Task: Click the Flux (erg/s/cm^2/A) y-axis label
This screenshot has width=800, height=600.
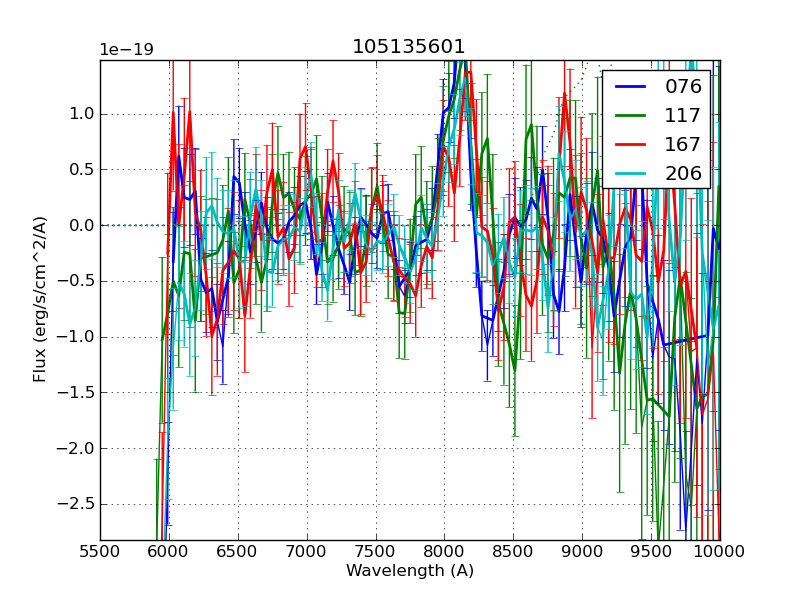Action: [41, 299]
